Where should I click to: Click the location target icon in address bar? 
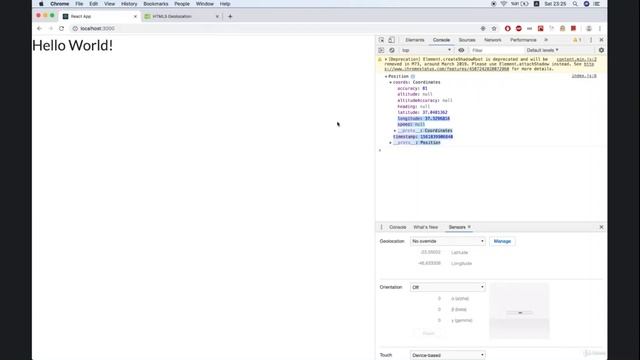point(483,29)
